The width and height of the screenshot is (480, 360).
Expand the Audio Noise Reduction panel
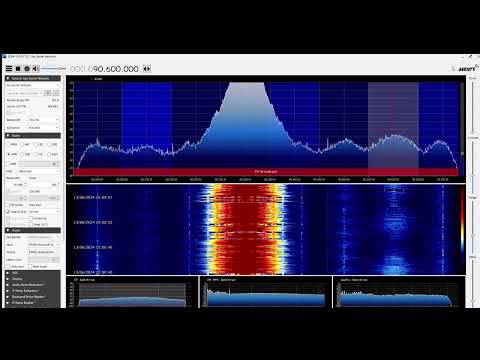pos(33,285)
